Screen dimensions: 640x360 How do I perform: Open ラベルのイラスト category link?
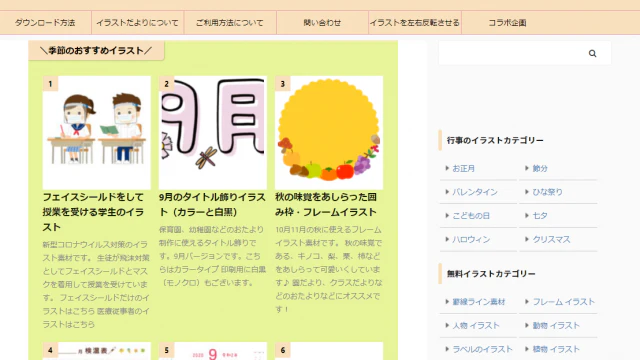(482, 349)
